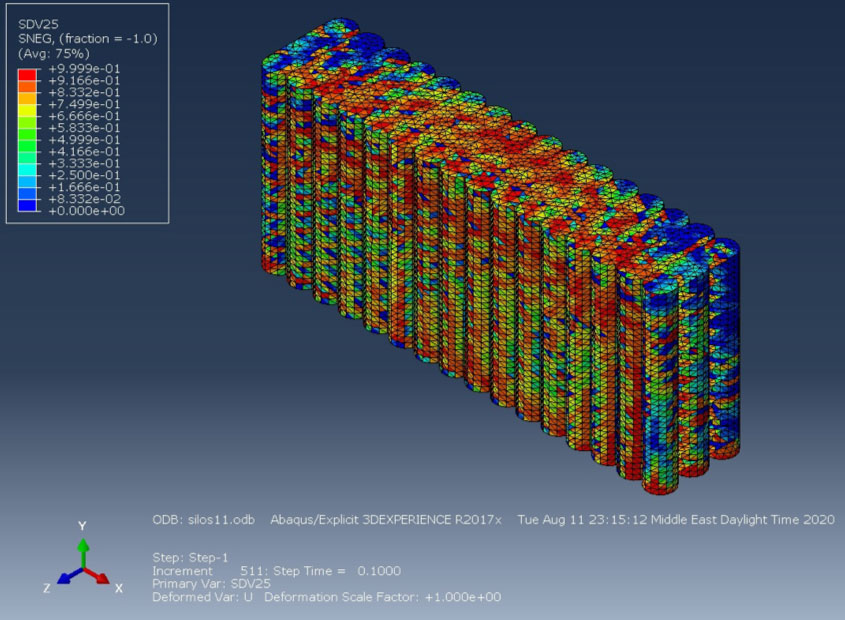Click the Y label above the triad
Image resolution: width=845 pixels, height=620 pixels.
[82, 526]
